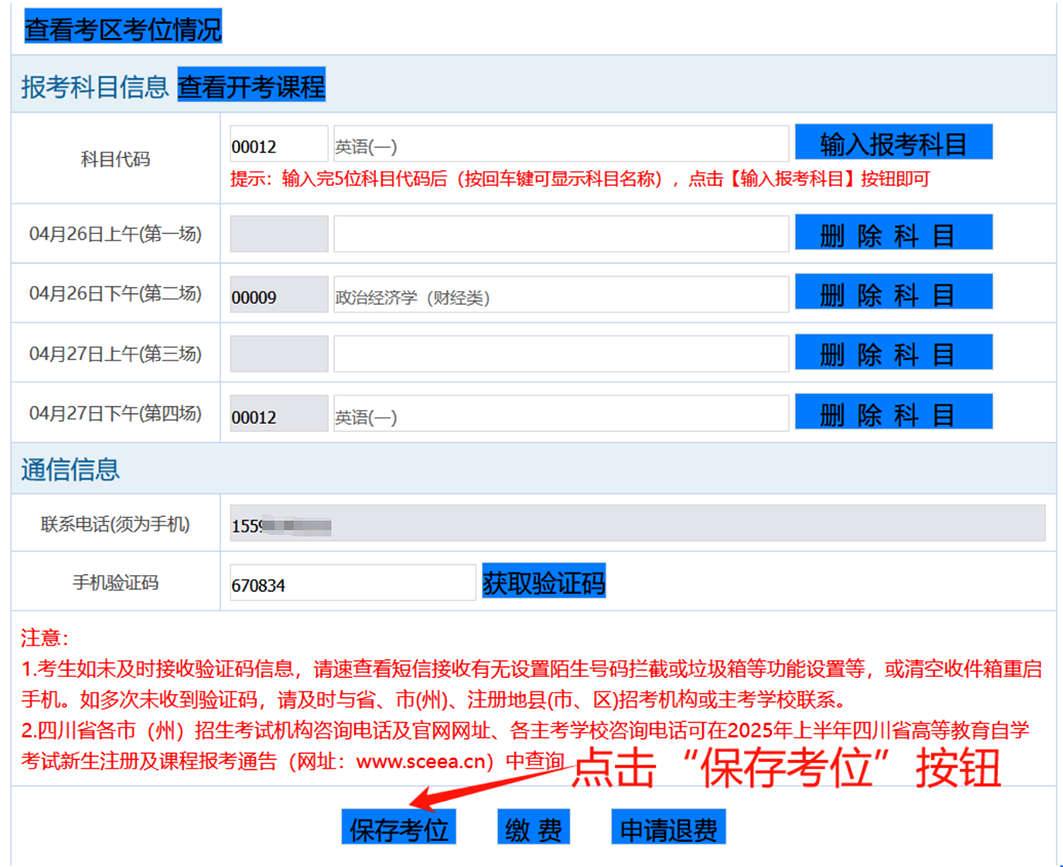Screen dimensions: 1063x867
Task: Click the subject name field beside 科目代码
Action: pyautogui.click(x=560, y=145)
